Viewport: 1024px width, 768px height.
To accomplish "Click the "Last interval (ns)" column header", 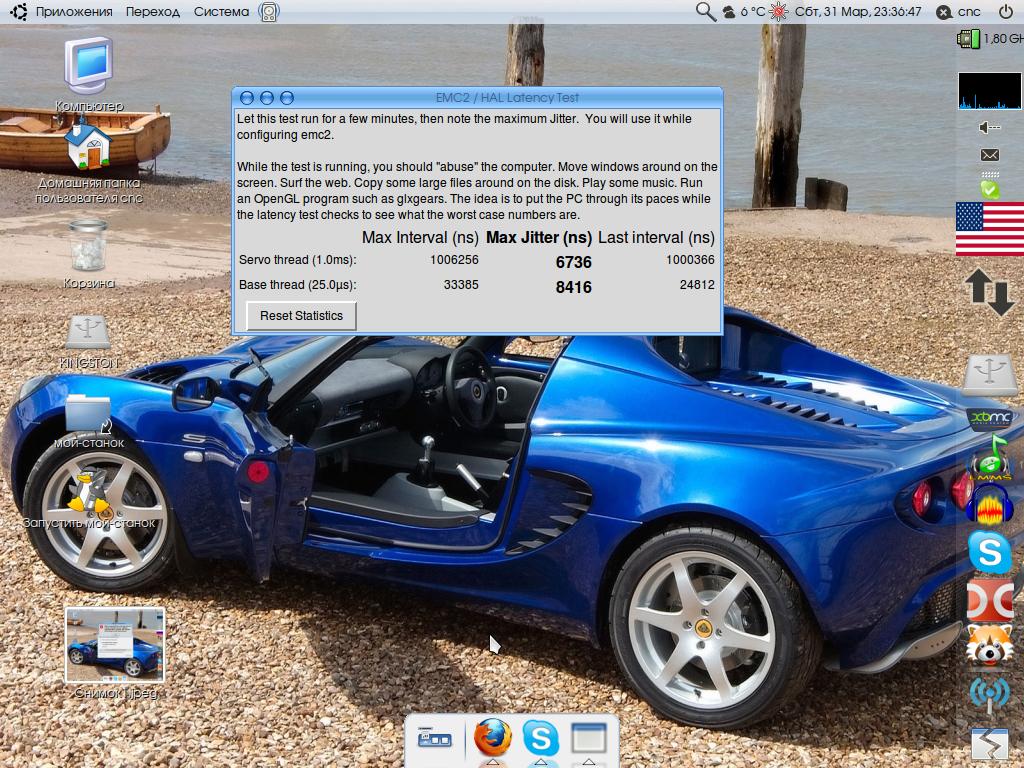I will click(656, 238).
